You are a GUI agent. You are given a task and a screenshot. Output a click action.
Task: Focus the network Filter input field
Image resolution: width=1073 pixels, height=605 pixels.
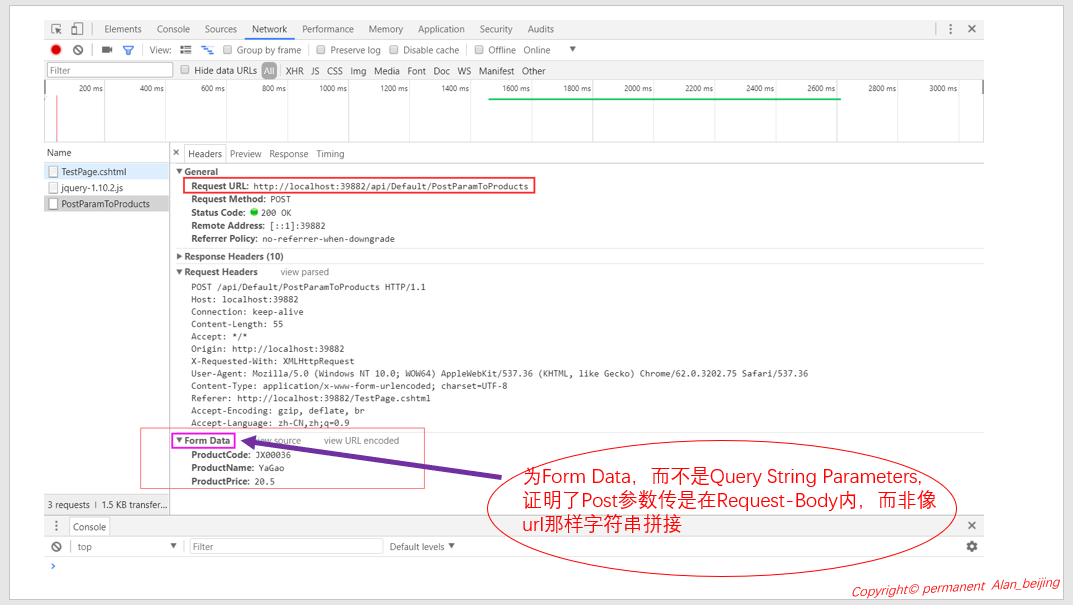[x=109, y=70]
